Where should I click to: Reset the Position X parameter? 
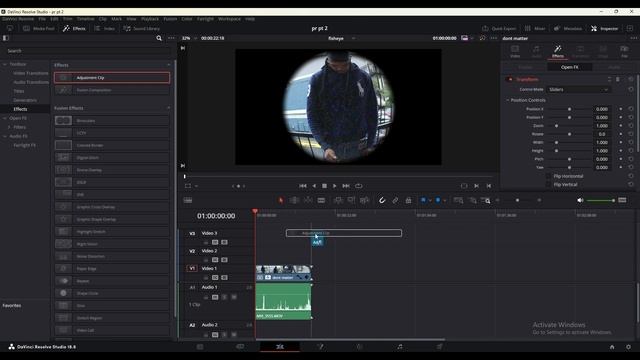tap(631, 109)
